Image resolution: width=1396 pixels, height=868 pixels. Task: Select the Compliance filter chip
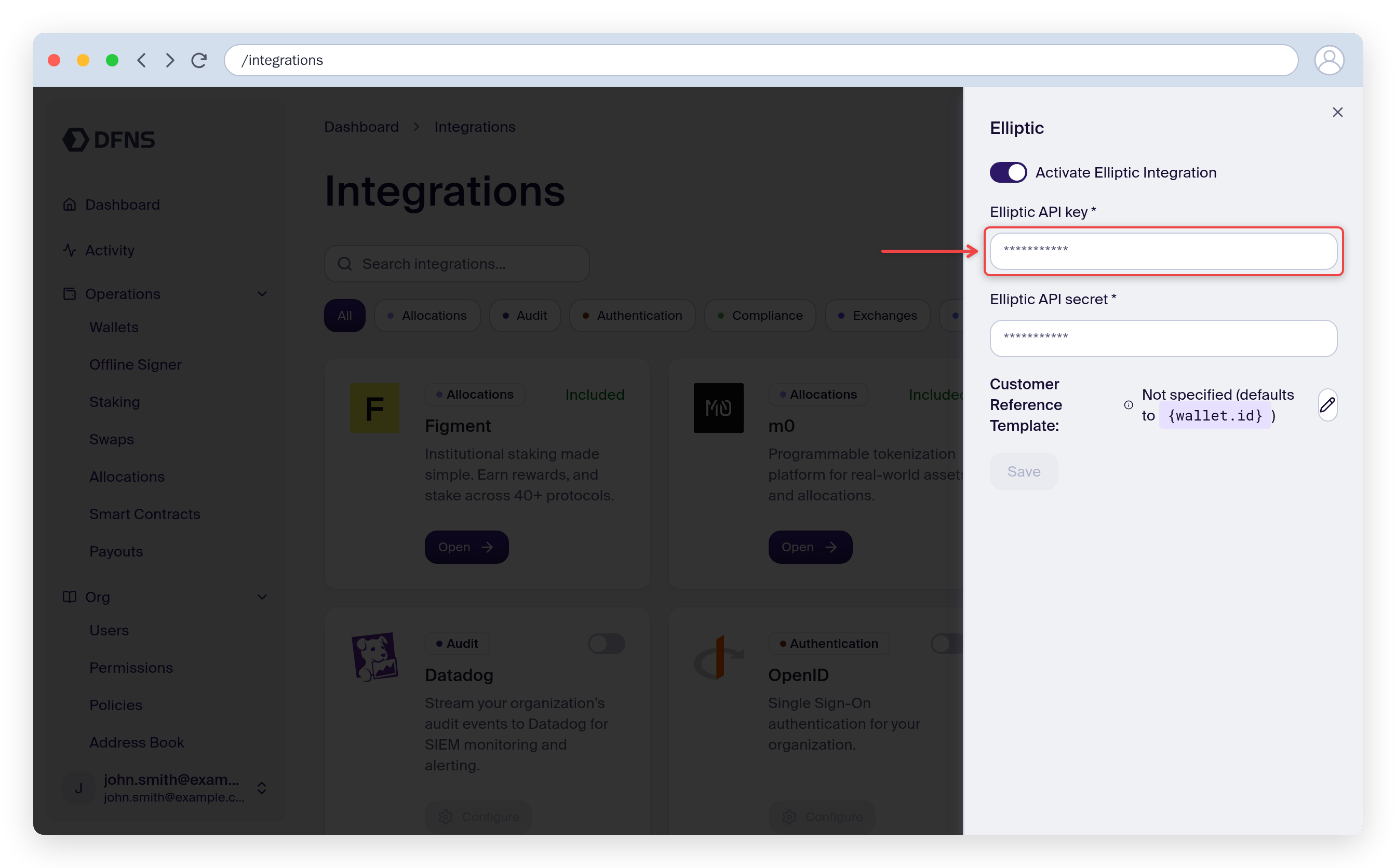click(760, 316)
